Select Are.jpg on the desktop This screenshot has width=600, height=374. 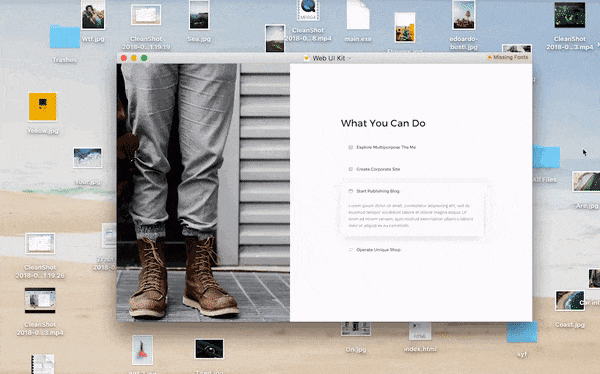coord(587,190)
